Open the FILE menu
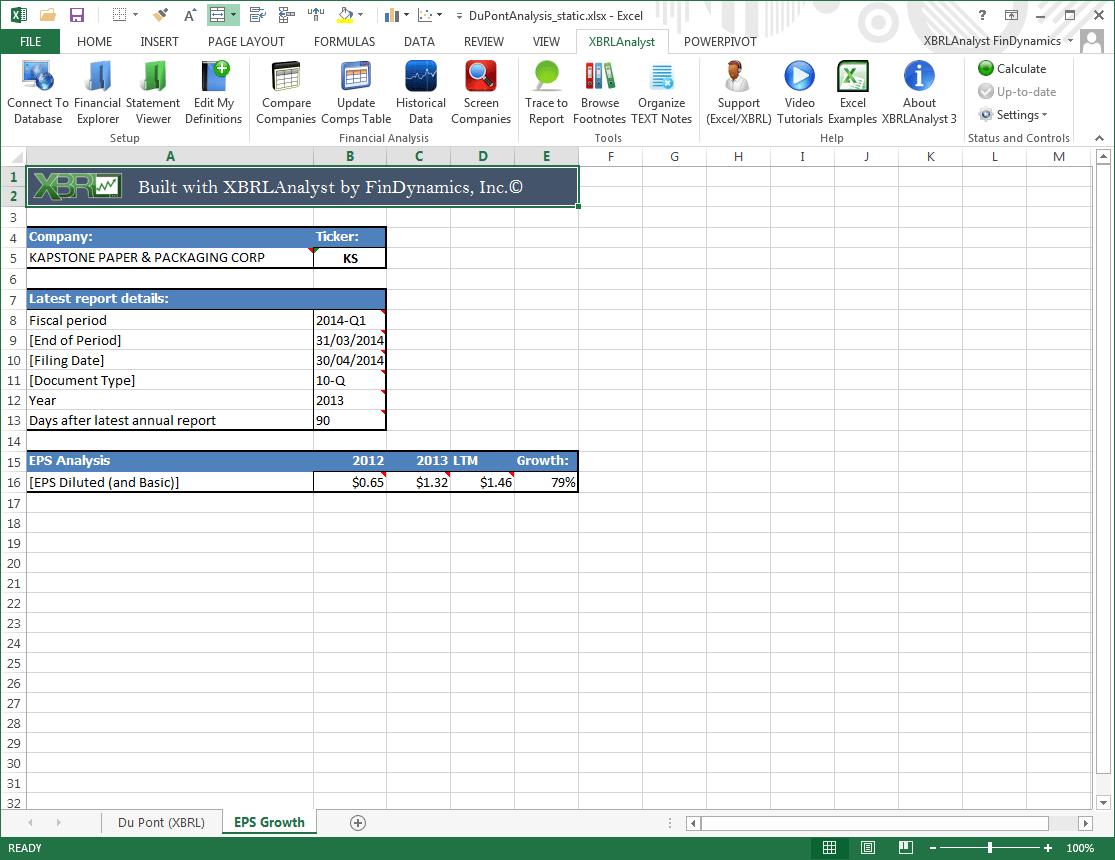This screenshot has width=1115, height=860. coord(30,41)
